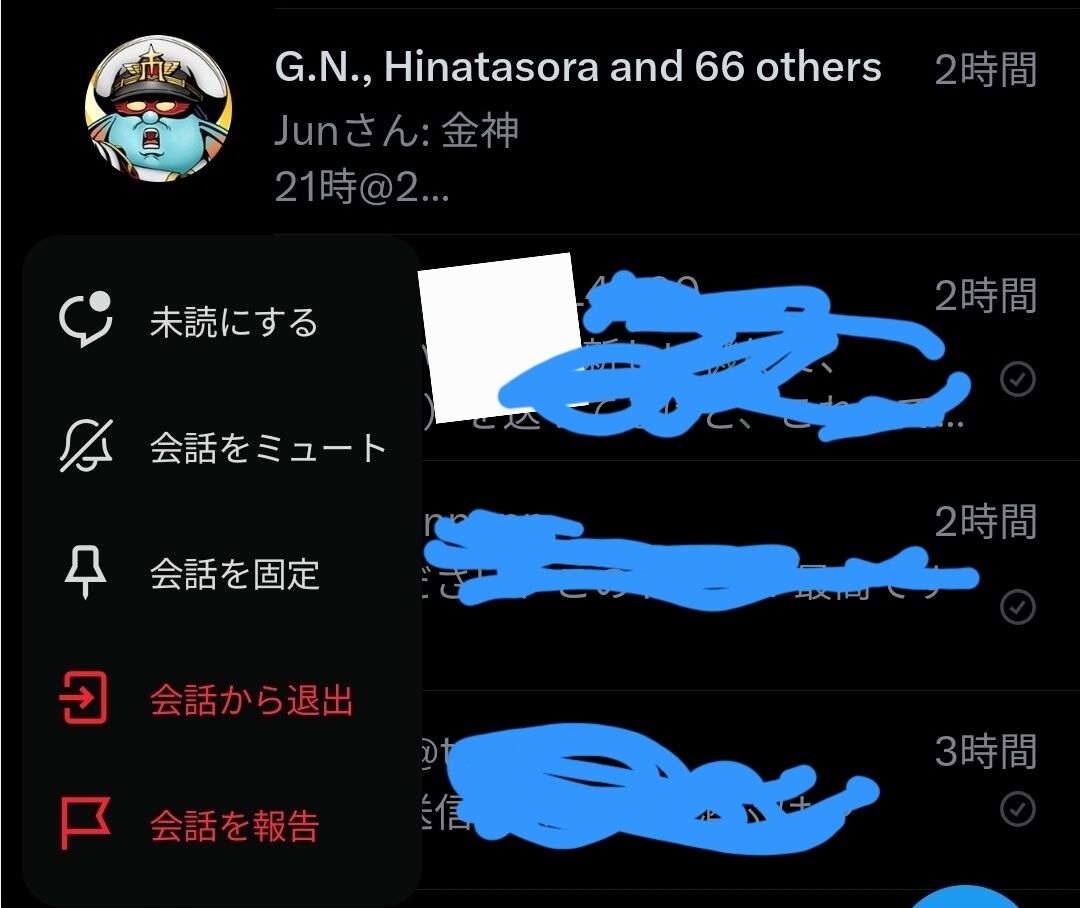Click the first conversation's 2時間 timestamp
This screenshot has height=908, width=1080.
pos(986,70)
